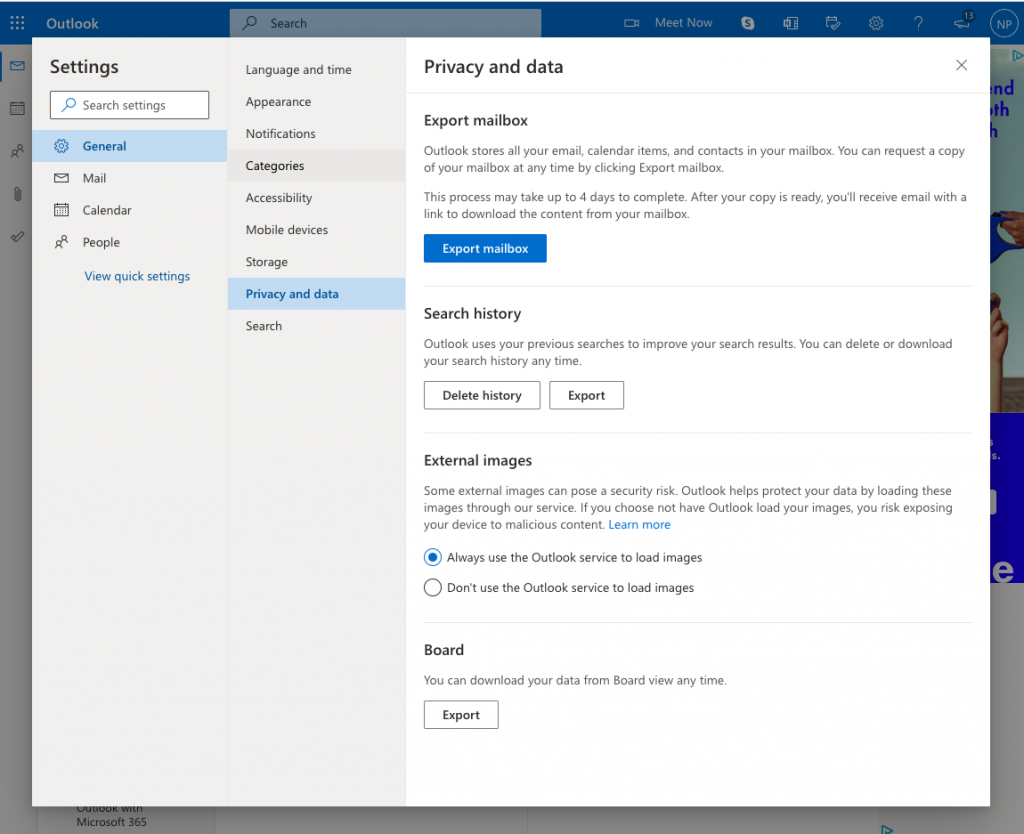The height and width of the screenshot is (834, 1024).
Task: Open the feedback megaphone icon with badge
Action: click(x=962, y=22)
